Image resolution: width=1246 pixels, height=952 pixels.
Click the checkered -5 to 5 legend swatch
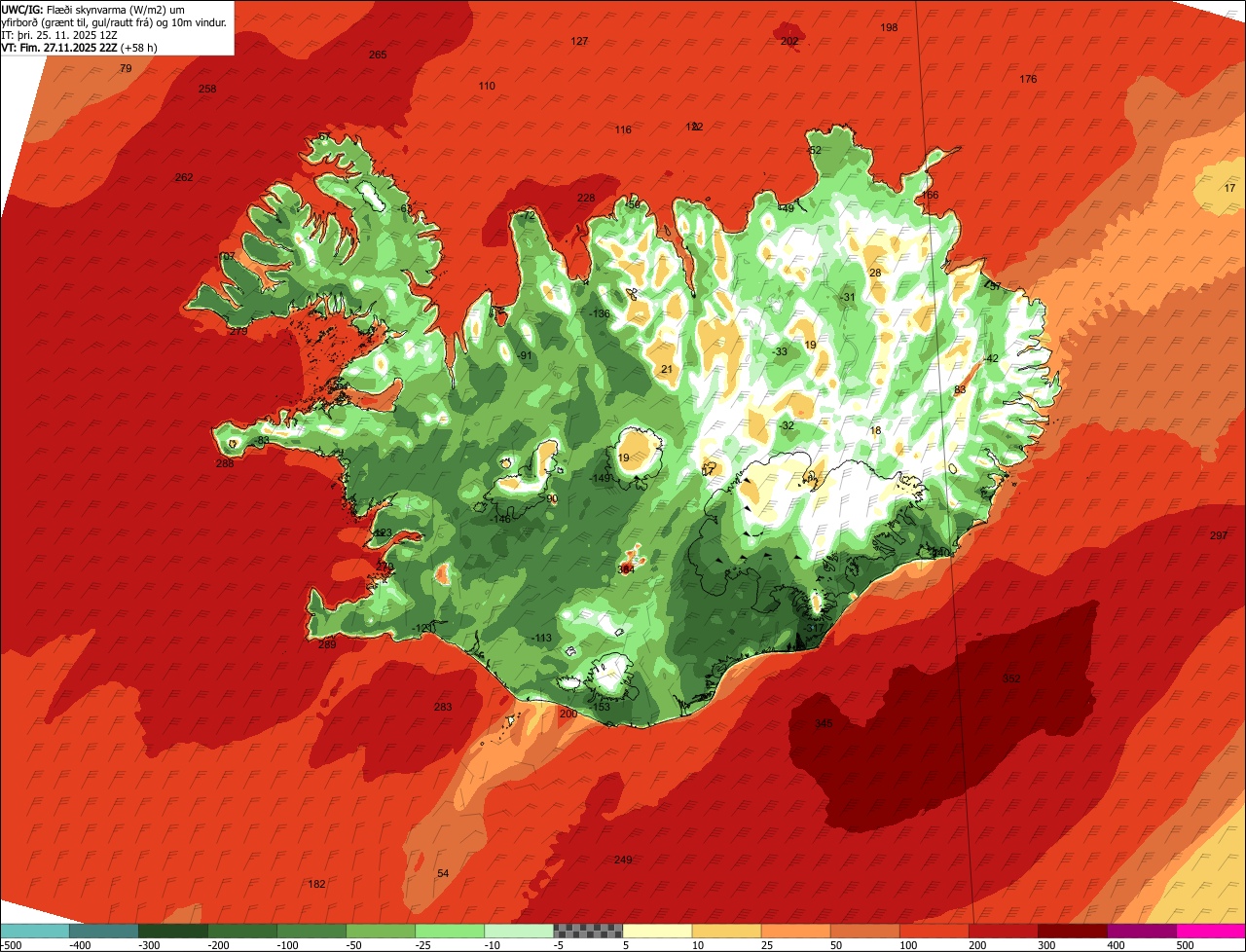click(x=588, y=932)
